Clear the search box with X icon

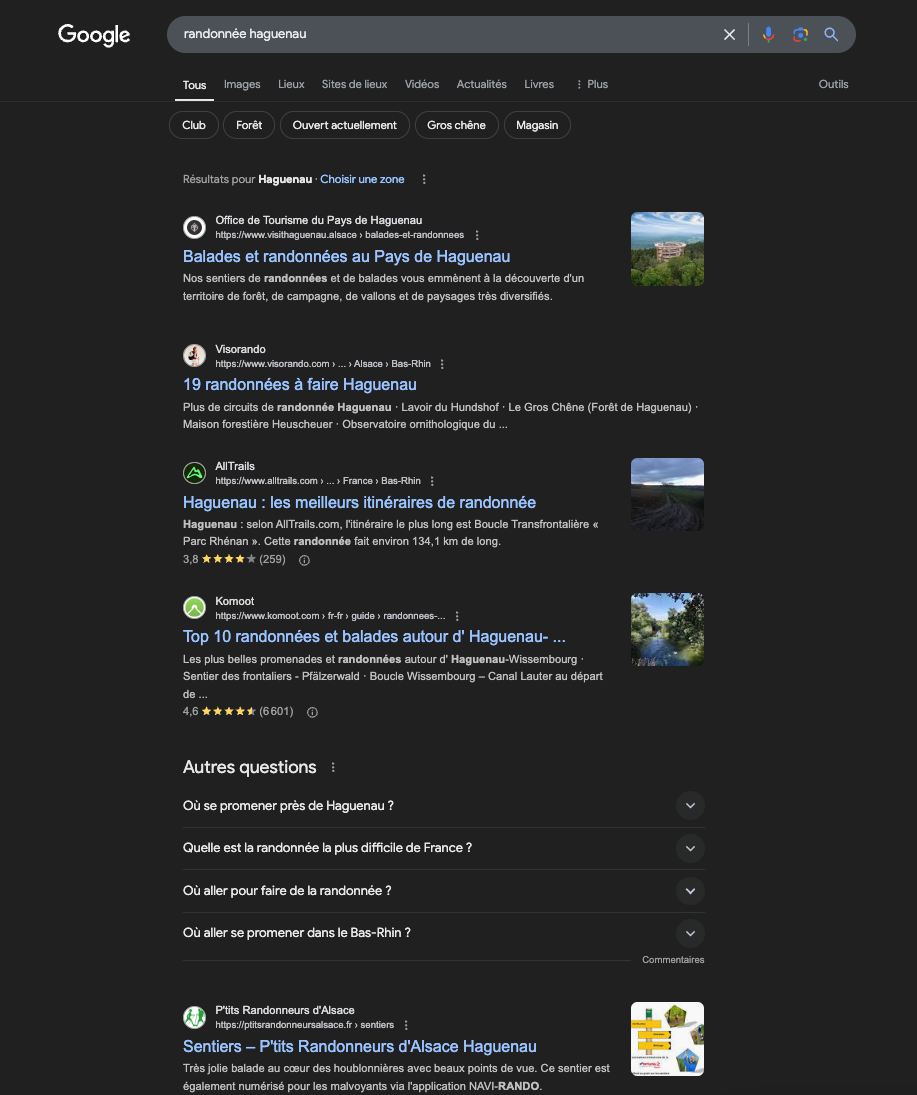[x=729, y=34]
